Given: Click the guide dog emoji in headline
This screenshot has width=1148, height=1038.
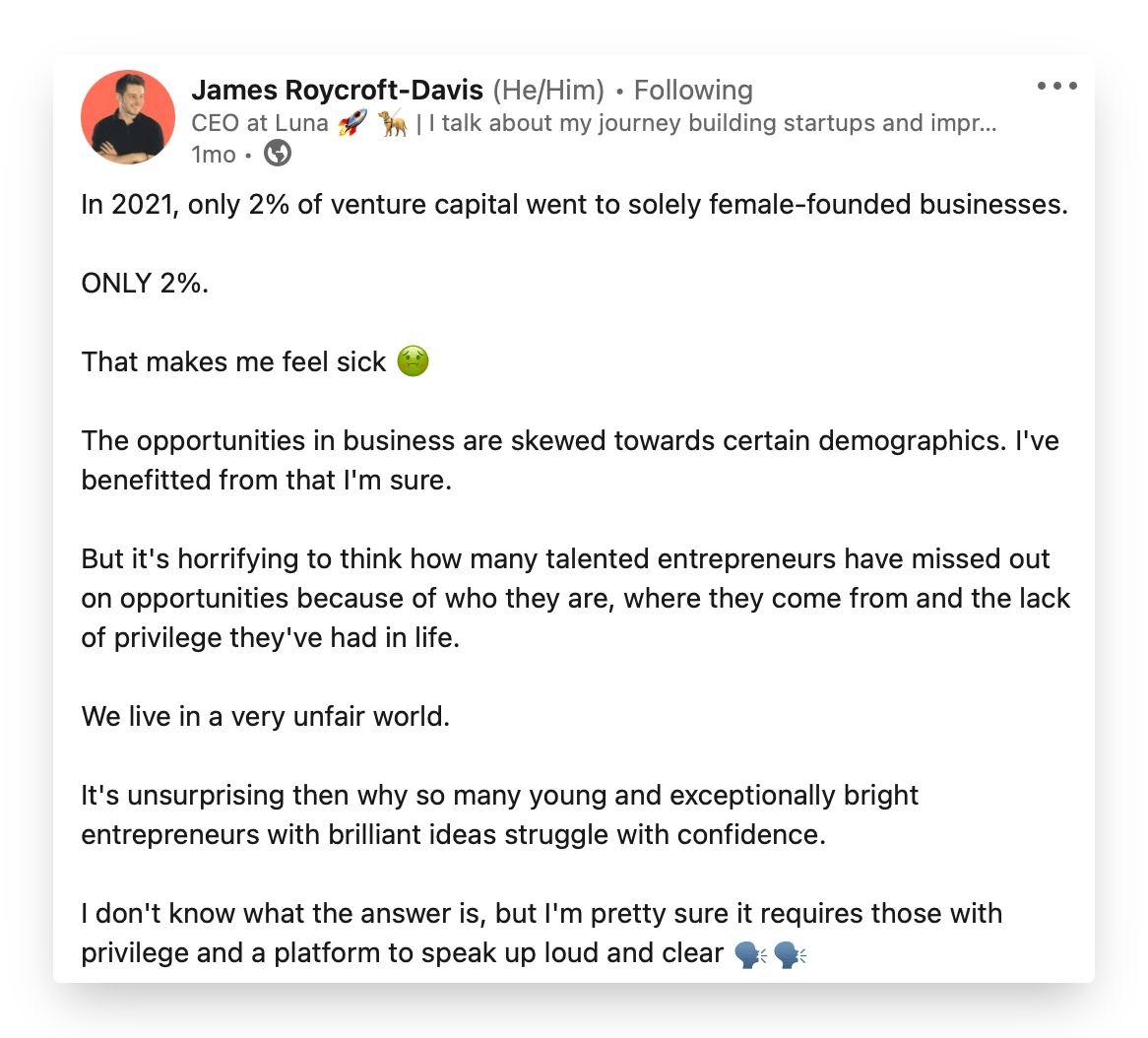Looking at the screenshot, I should [x=393, y=123].
